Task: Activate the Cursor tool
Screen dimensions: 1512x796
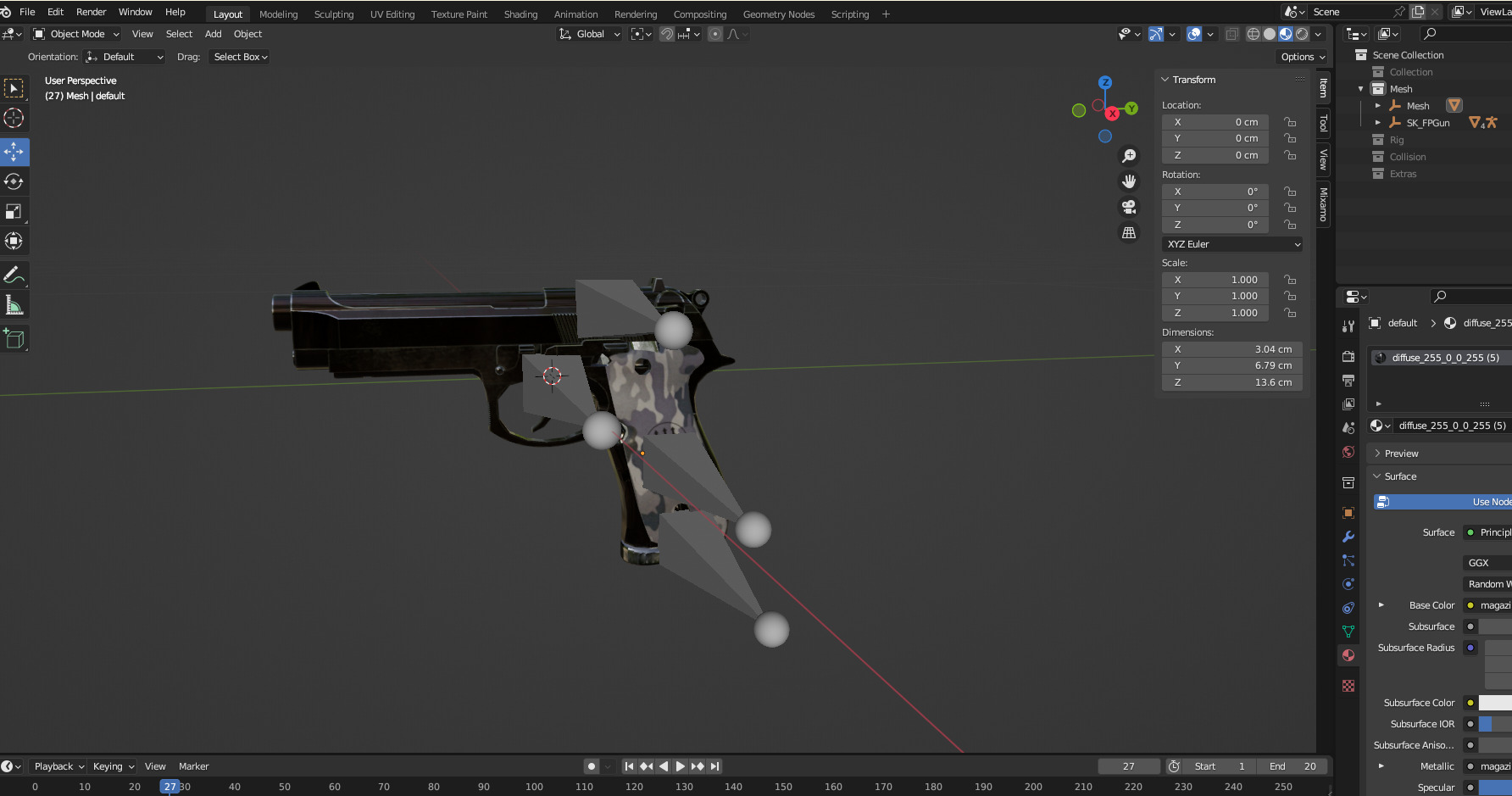Action: (x=14, y=118)
